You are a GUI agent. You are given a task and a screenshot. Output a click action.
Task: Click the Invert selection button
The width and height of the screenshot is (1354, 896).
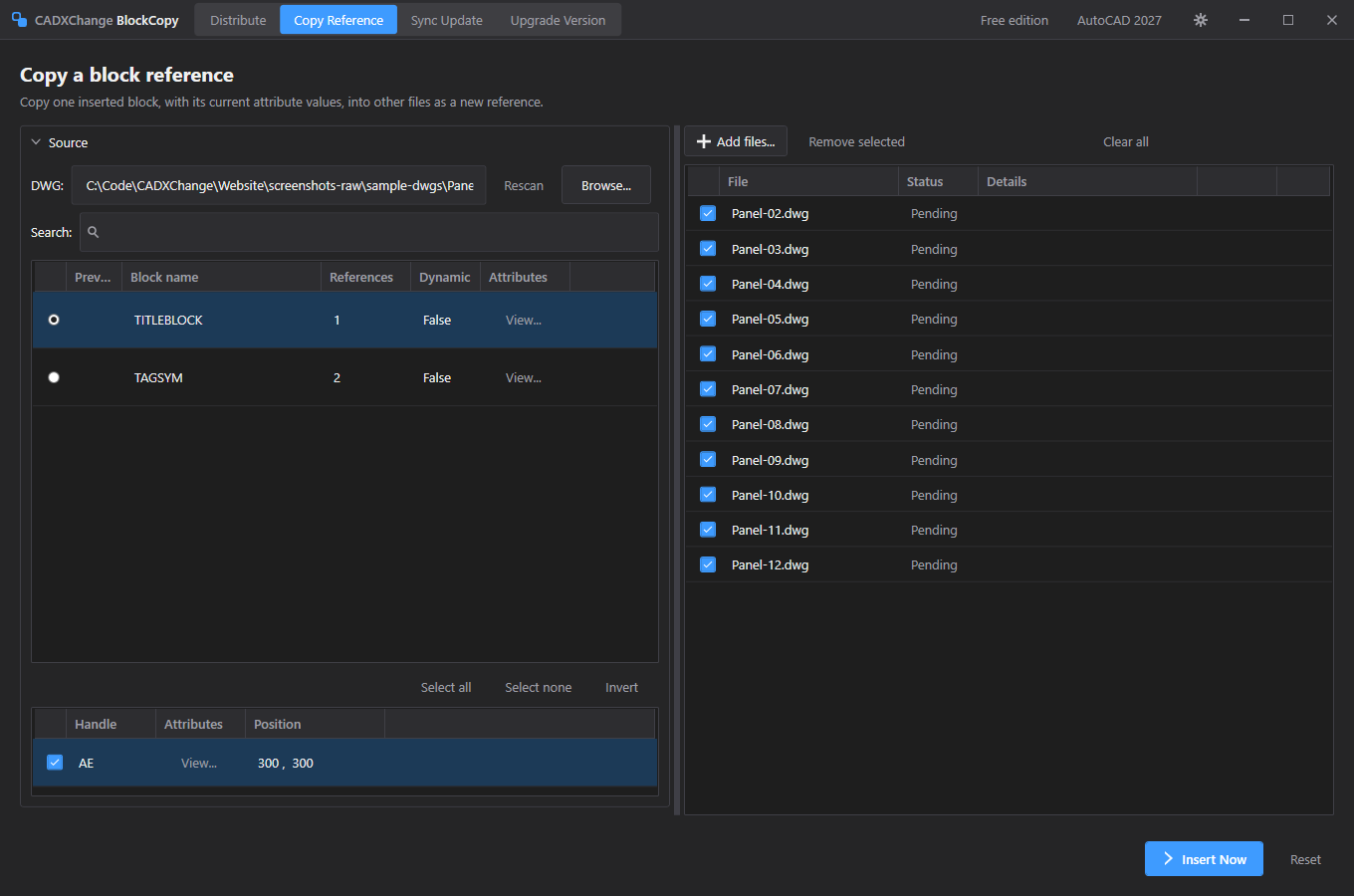(621, 687)
